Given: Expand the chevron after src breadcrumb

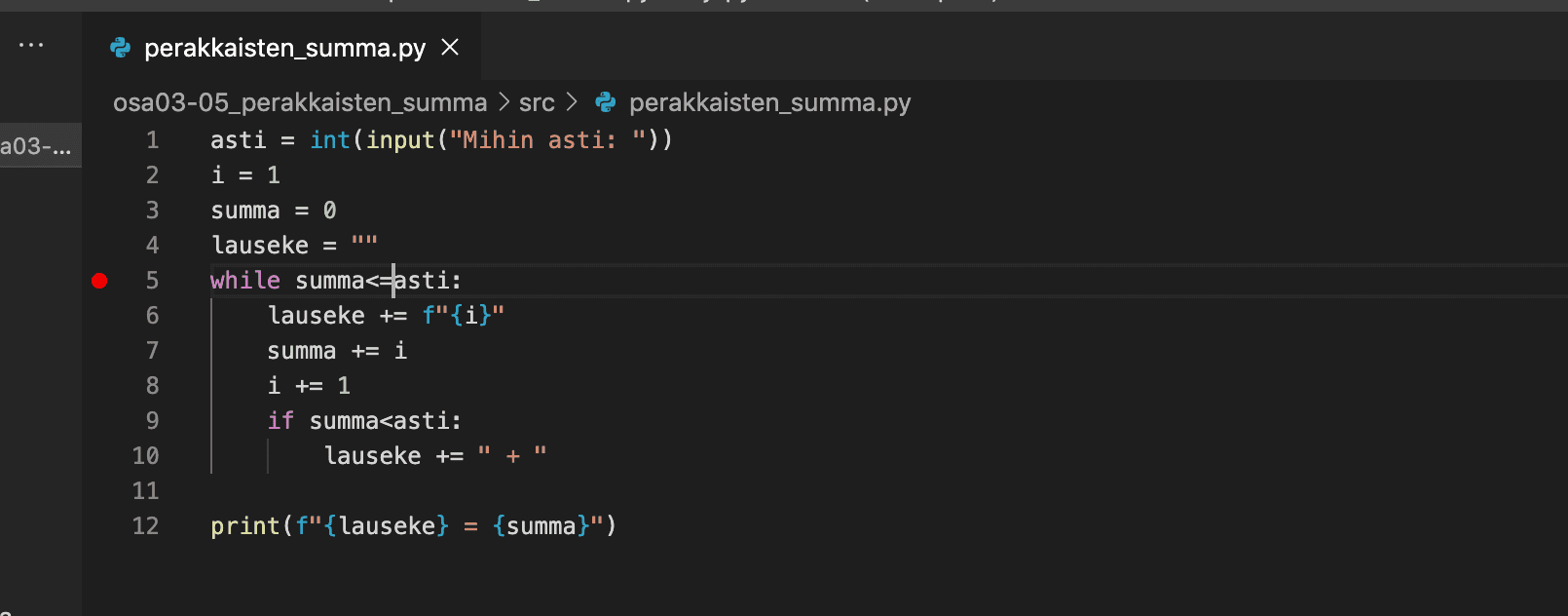Looking at the screenshot, I should pos(572,102).
